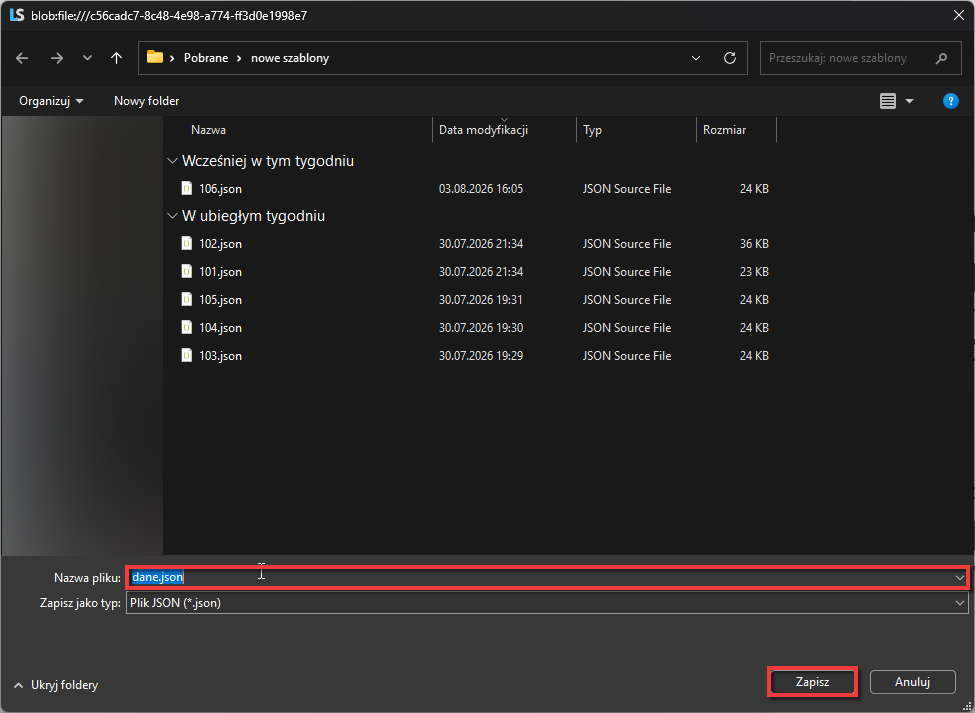Click the LS app icon in title bar
This screenshot has width=975, height=713.
[x=17, y=15]
